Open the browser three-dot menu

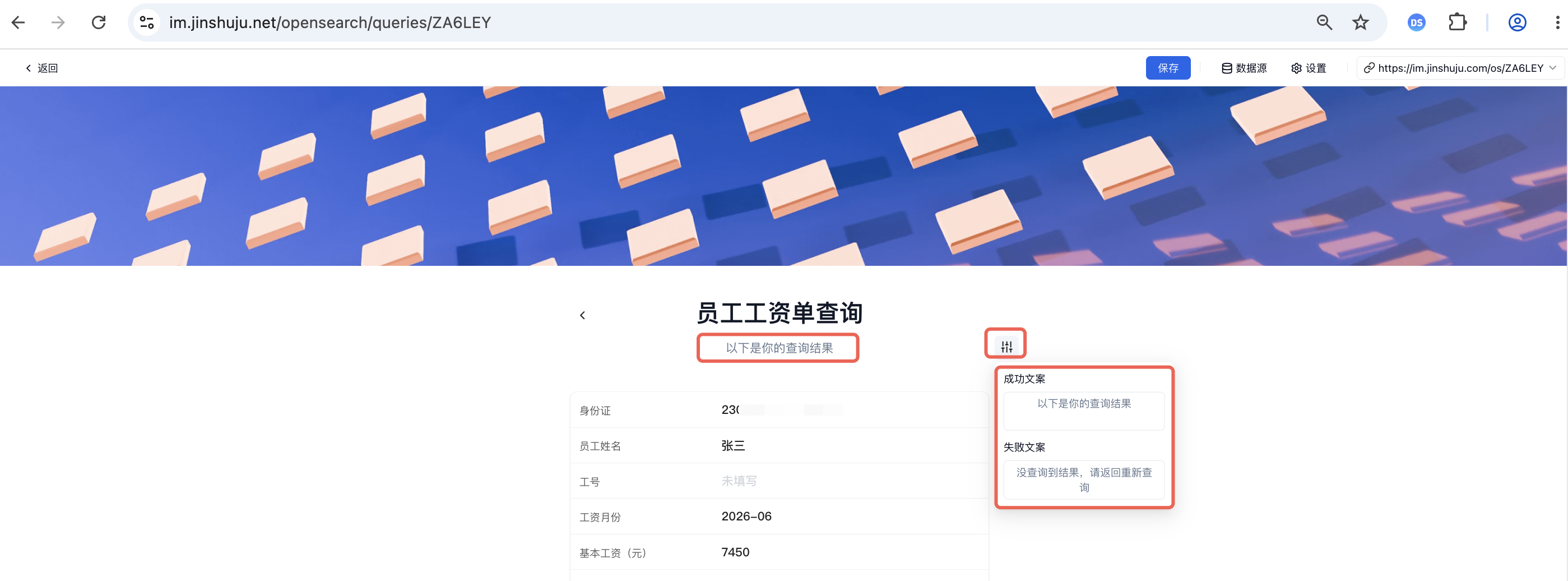pyautogui.click(x=1557, y=22)
